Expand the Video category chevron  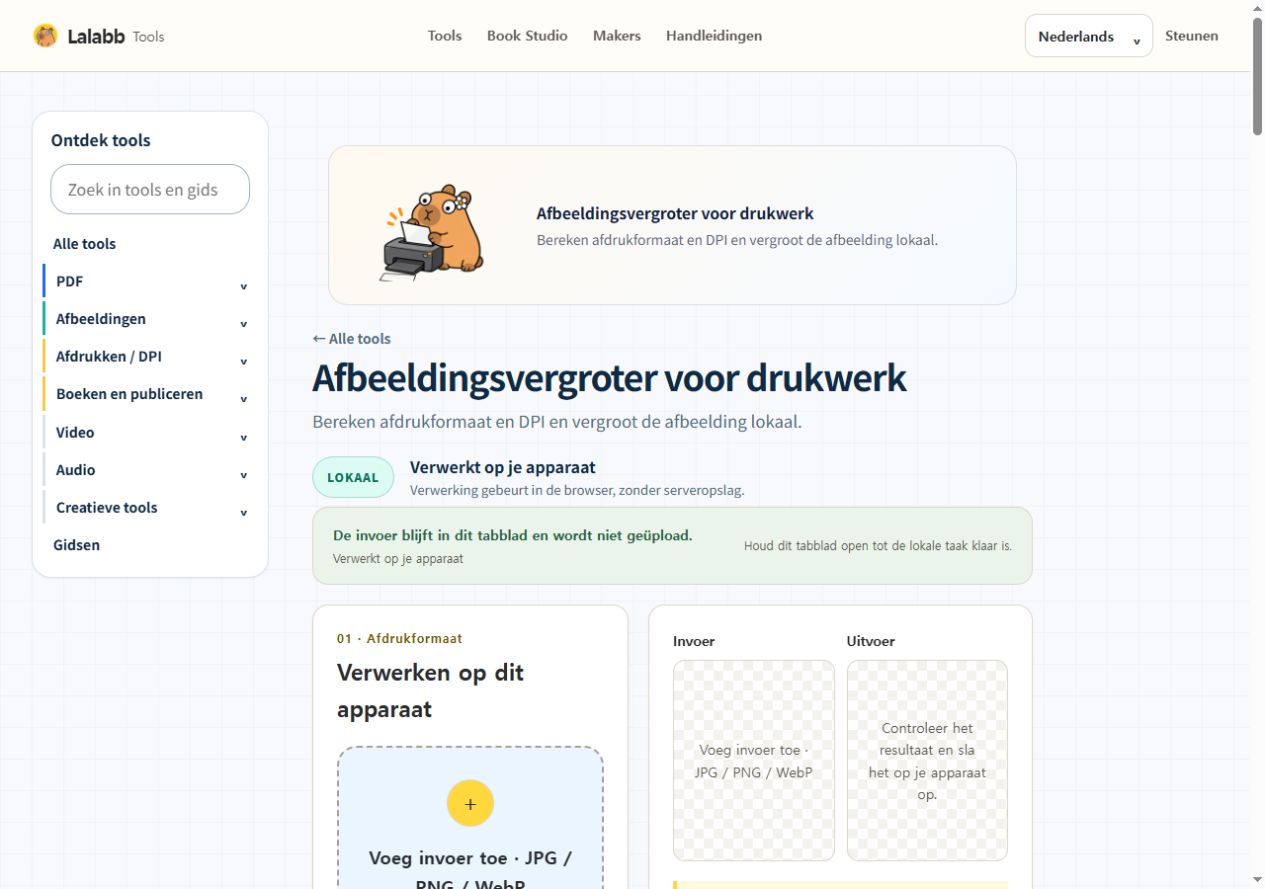(x=243, y=438)
